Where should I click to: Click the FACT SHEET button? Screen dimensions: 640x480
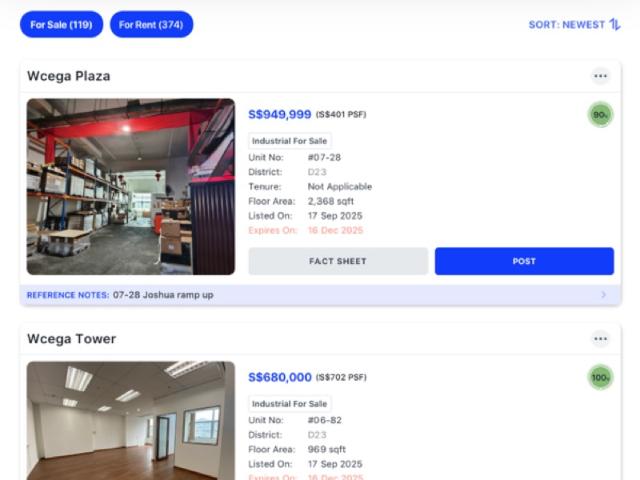338,261
